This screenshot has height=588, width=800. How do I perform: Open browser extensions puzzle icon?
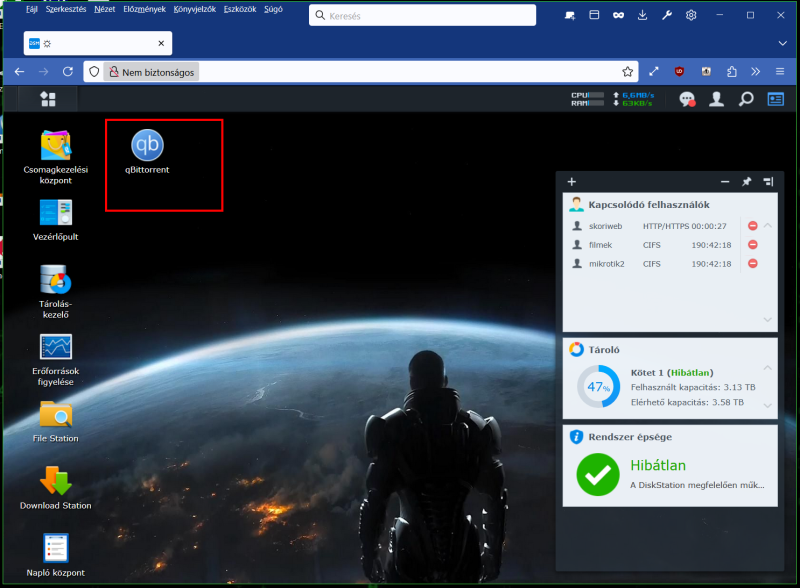[732, 72]
